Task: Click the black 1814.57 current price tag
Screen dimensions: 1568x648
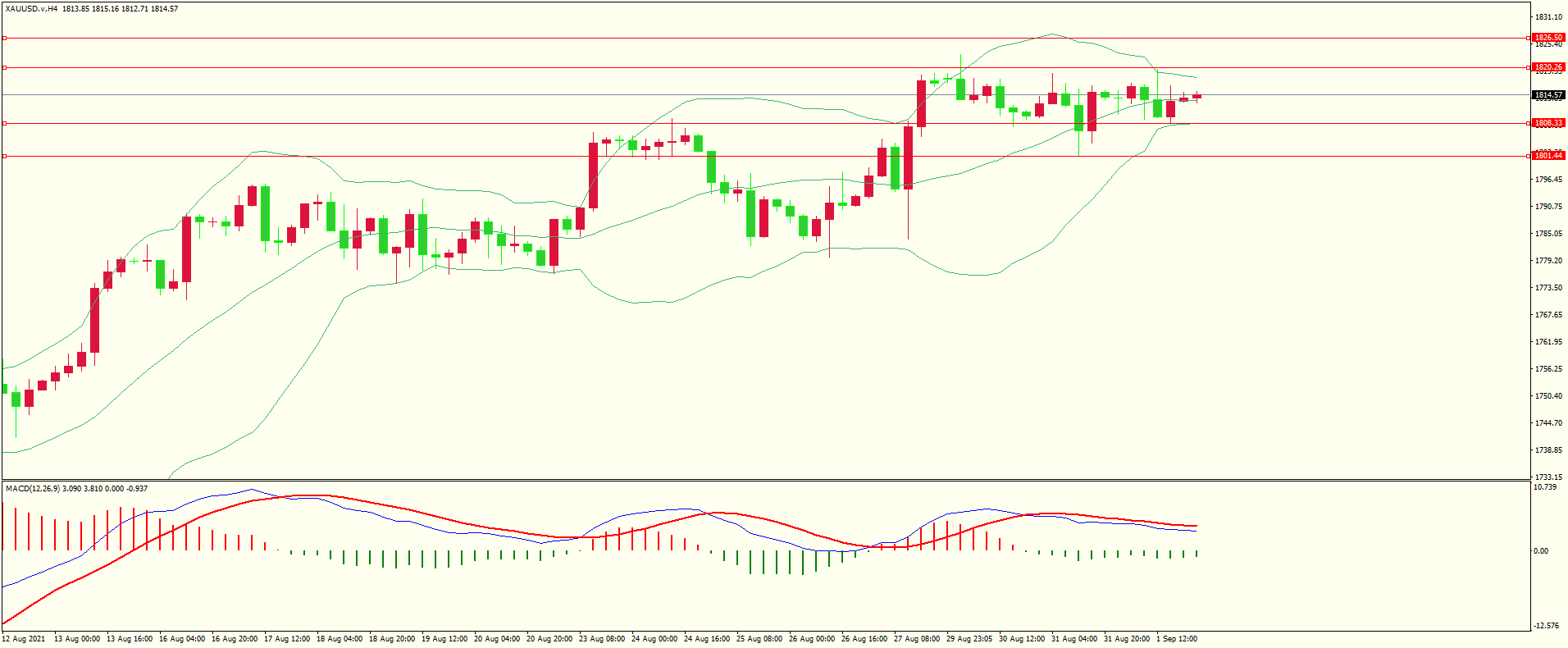Action: point(1548,95)
